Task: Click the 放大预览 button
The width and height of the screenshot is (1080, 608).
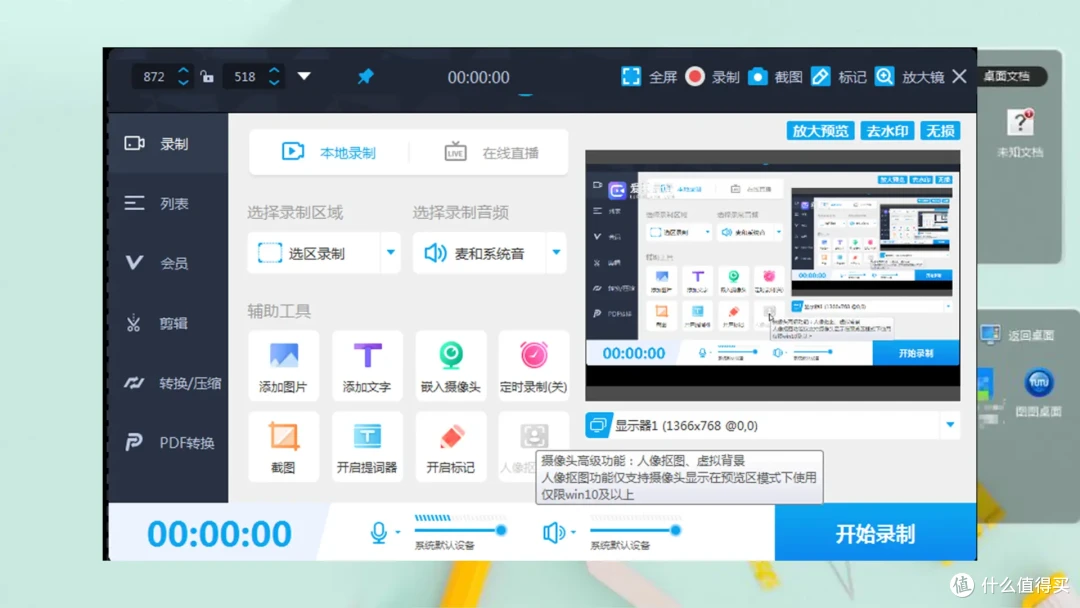Action: click(820, 131)
